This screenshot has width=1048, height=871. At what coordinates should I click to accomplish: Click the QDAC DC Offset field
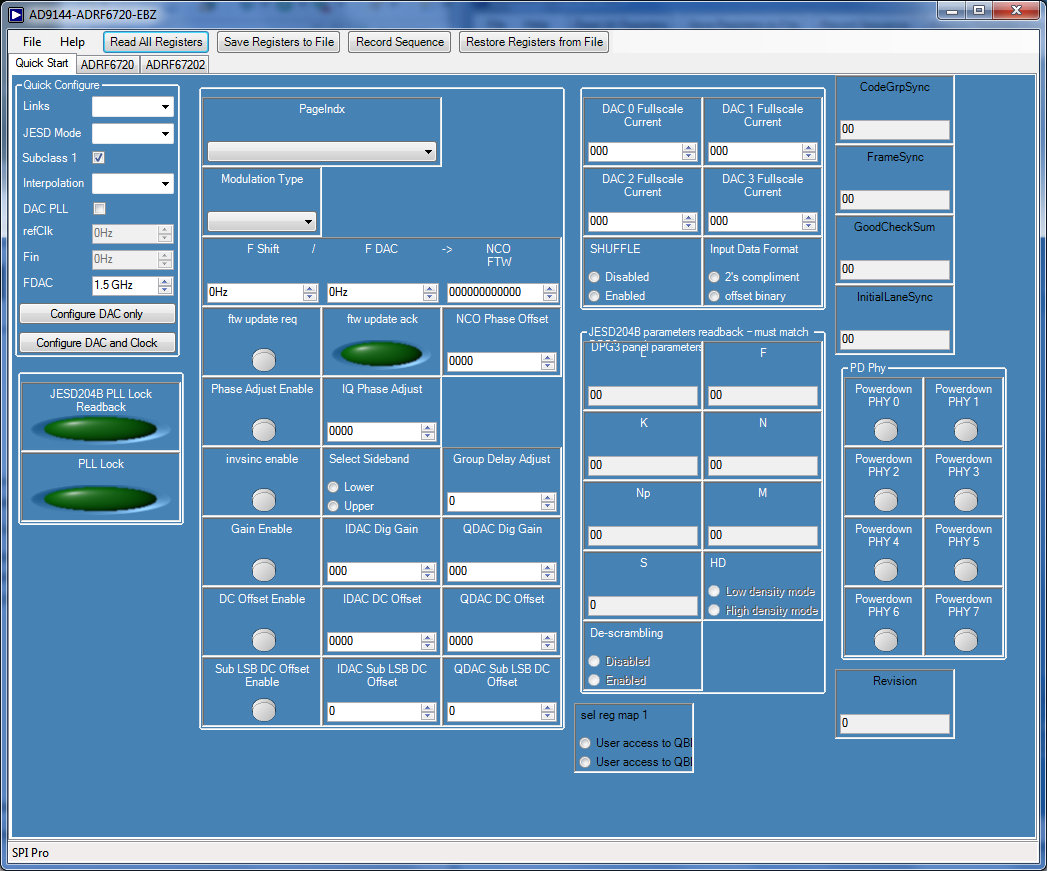[495, 641]
